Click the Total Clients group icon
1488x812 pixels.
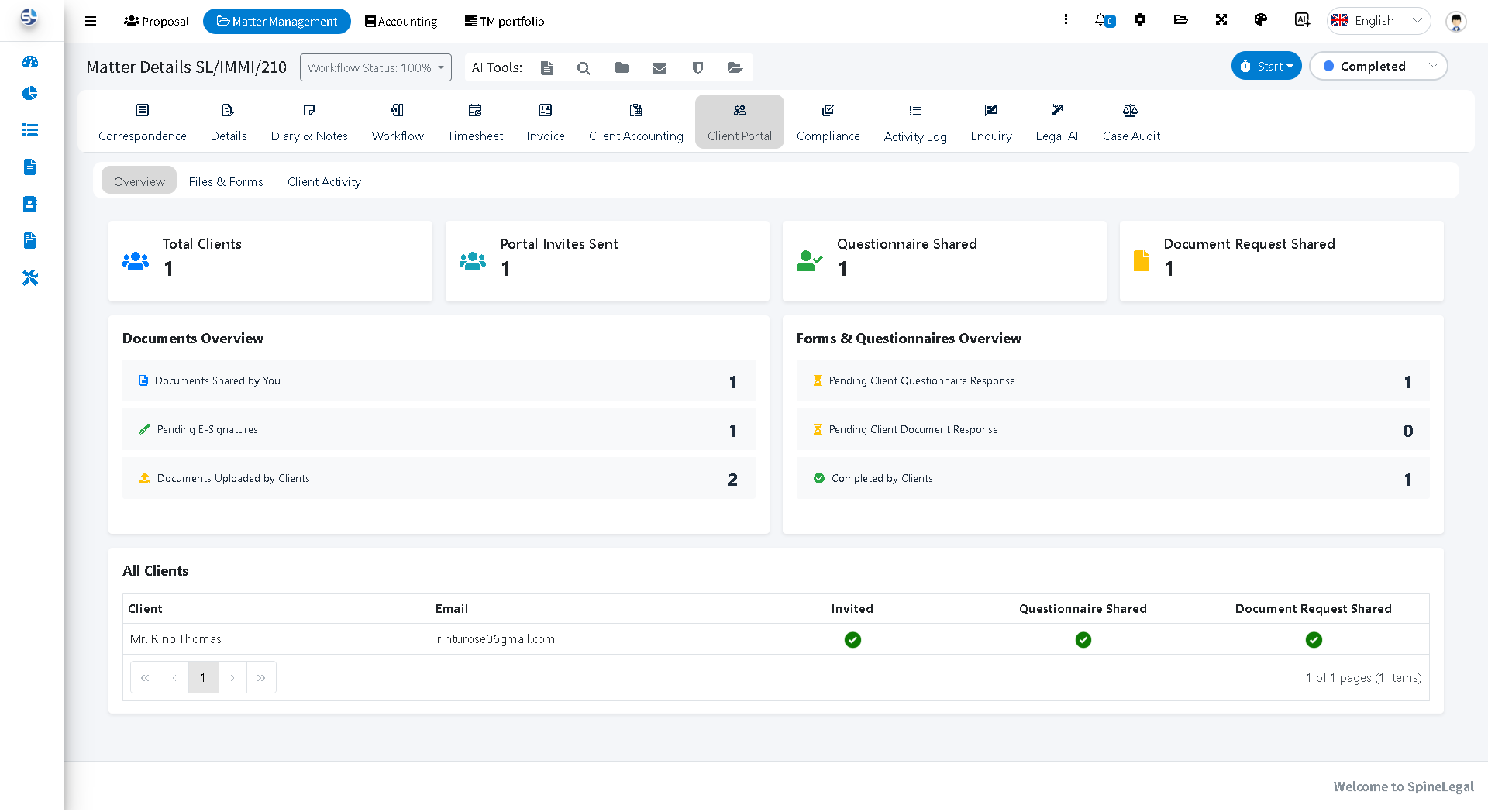136,261
